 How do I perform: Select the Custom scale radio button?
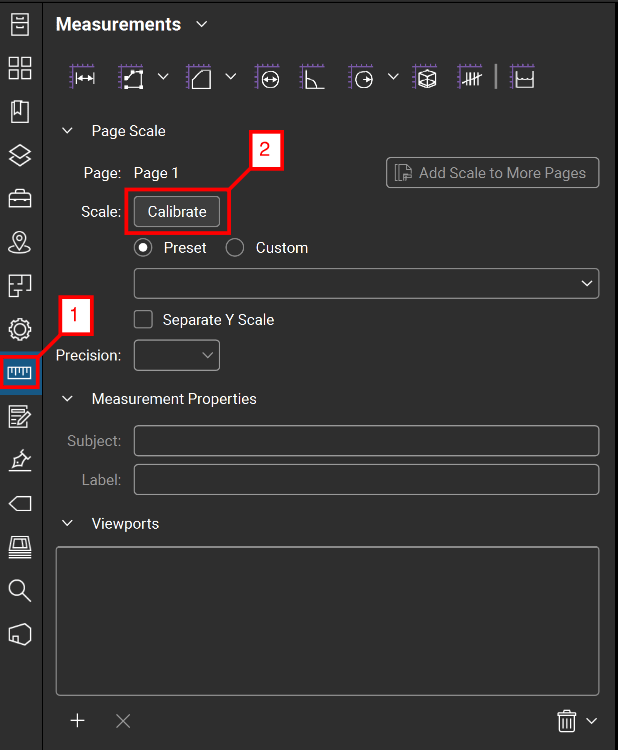(235, 248)
